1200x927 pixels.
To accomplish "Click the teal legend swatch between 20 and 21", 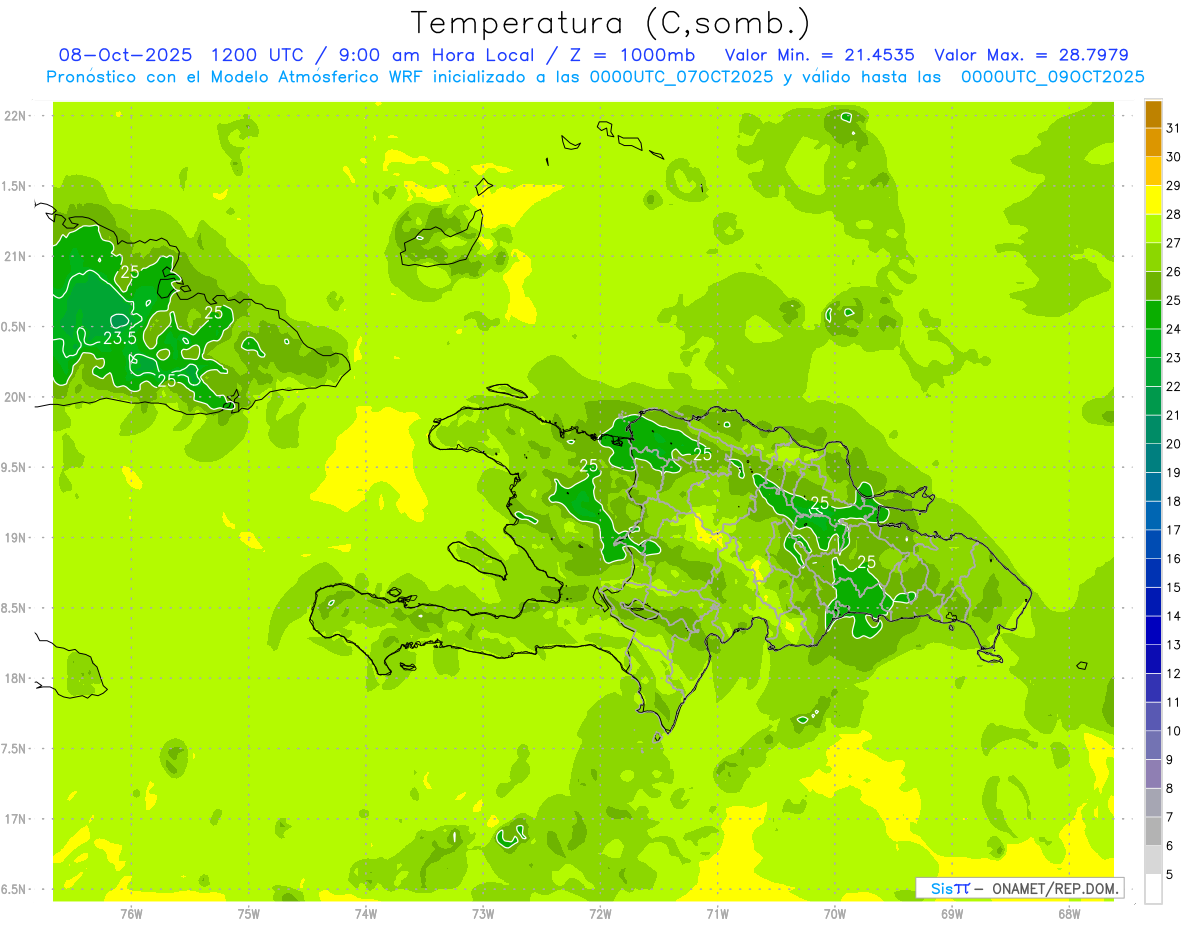I will tap(1153, 430).
